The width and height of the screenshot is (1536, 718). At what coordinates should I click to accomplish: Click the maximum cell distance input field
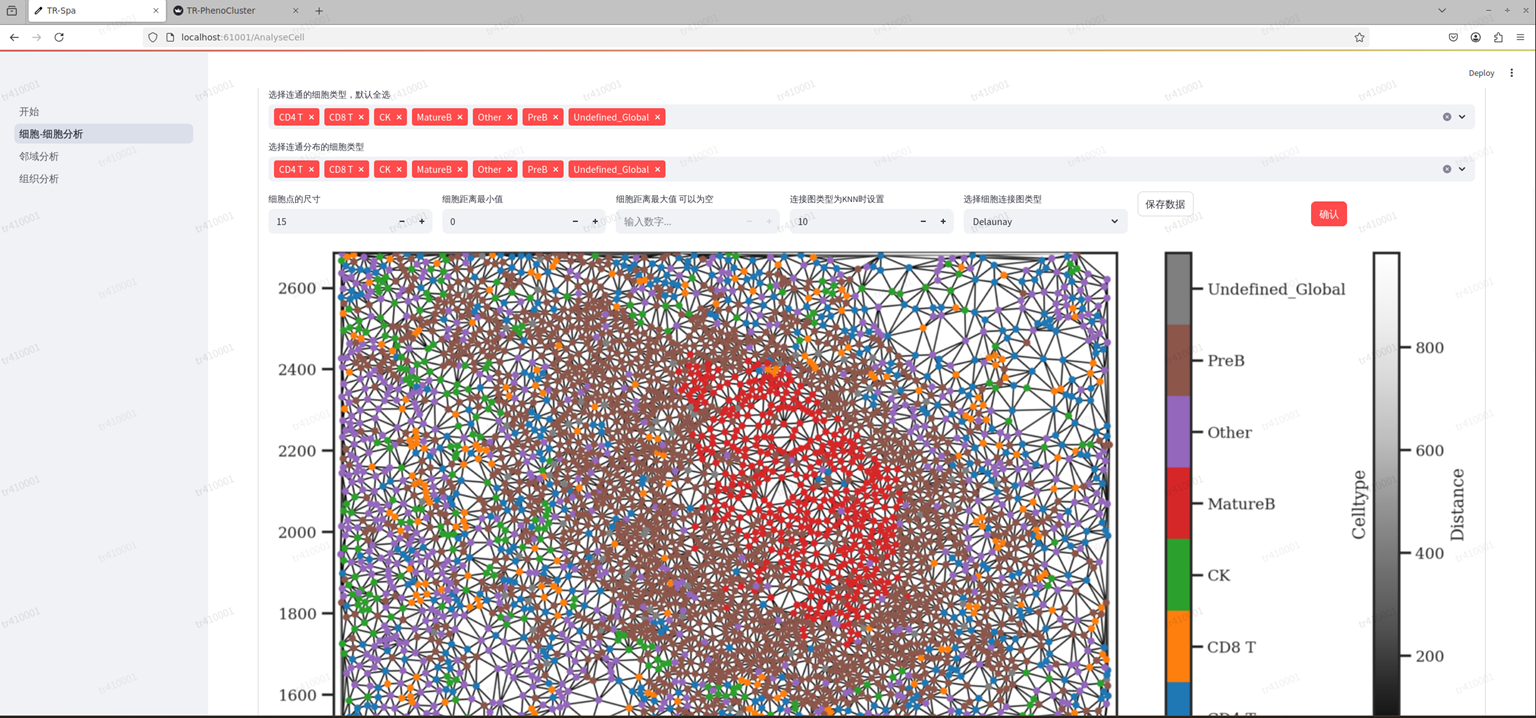pyautogui.click(x=680, y=222)
